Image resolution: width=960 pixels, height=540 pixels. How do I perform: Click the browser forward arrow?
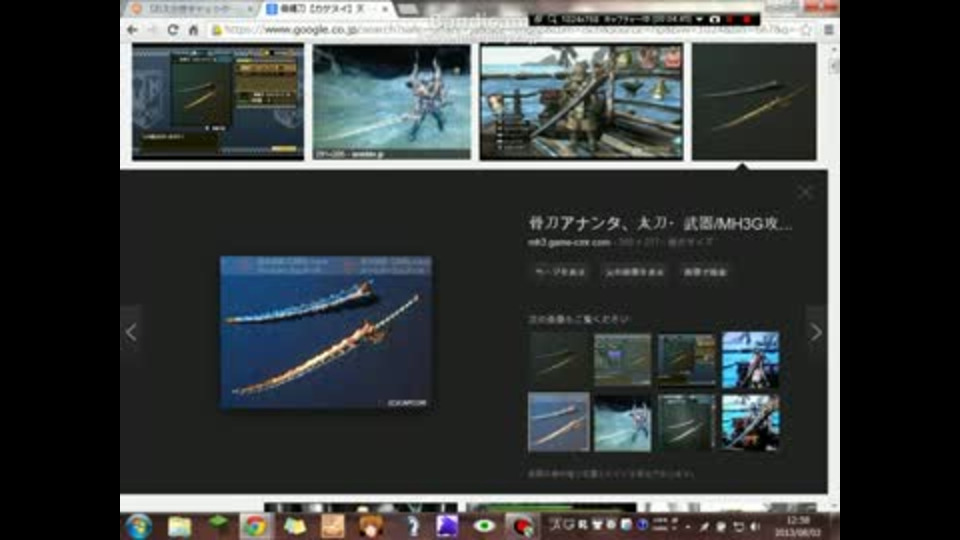[x=152, y=29]
